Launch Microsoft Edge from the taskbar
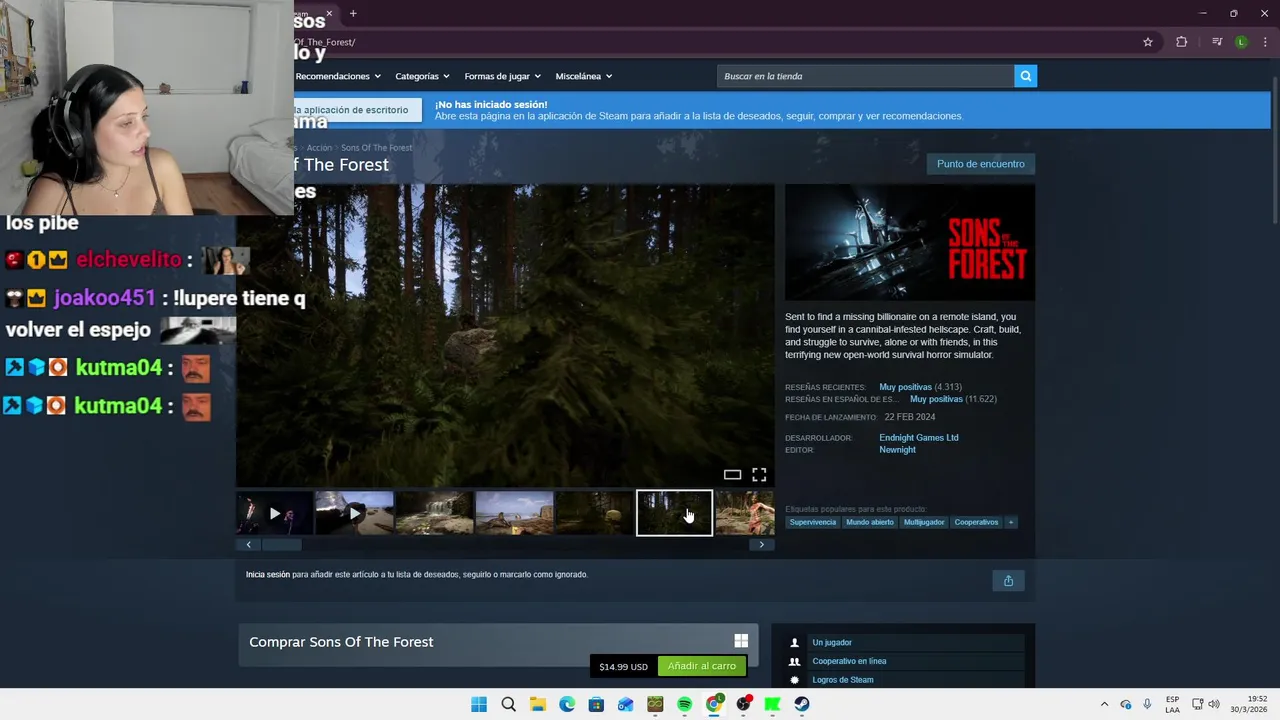Image resolution: width=1280 pixels, height=720 pixels. pyautogui.click(x=567, y=704)
